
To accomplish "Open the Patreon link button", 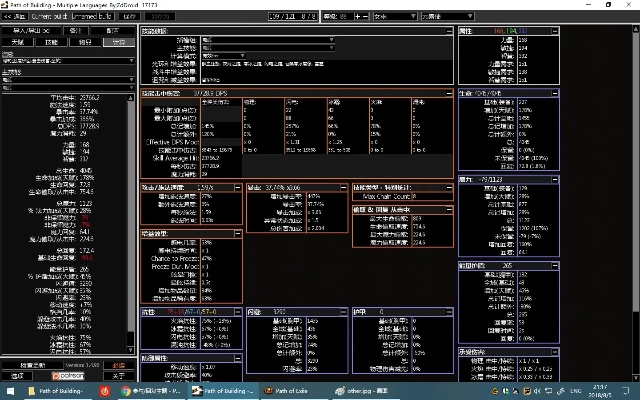I will tap(68, 376).
